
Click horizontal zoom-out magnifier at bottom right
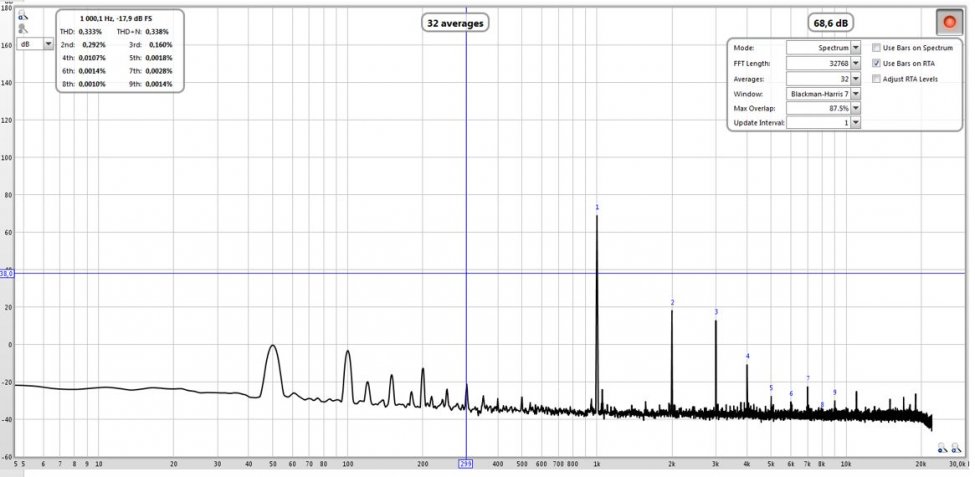pyautogui.click(x=942, y=447)
